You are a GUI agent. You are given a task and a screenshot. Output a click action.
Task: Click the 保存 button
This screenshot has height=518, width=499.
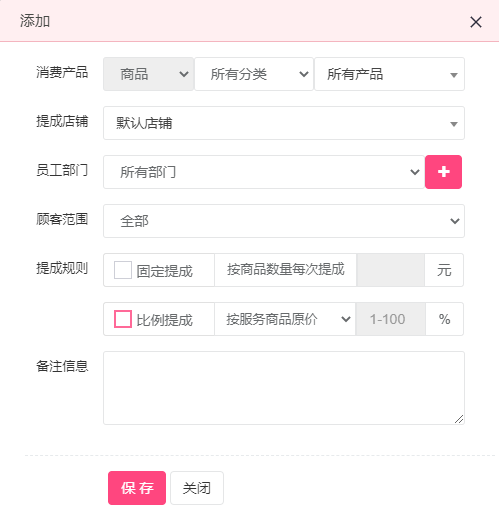(x=137, y=488)
